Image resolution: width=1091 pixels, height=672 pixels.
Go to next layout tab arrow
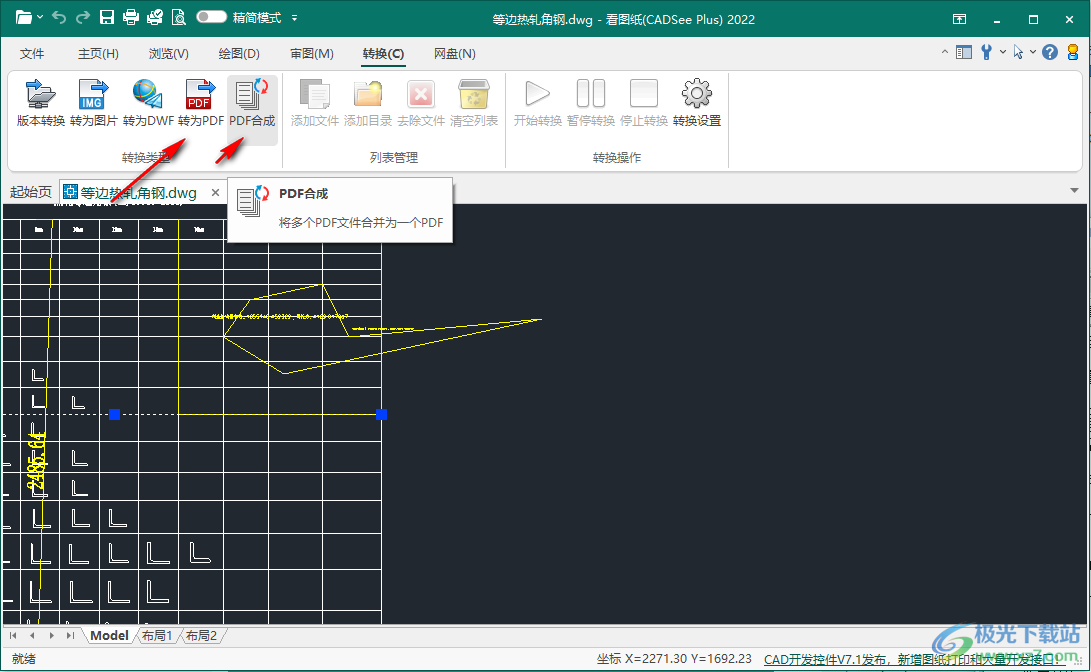click(51, 635)
